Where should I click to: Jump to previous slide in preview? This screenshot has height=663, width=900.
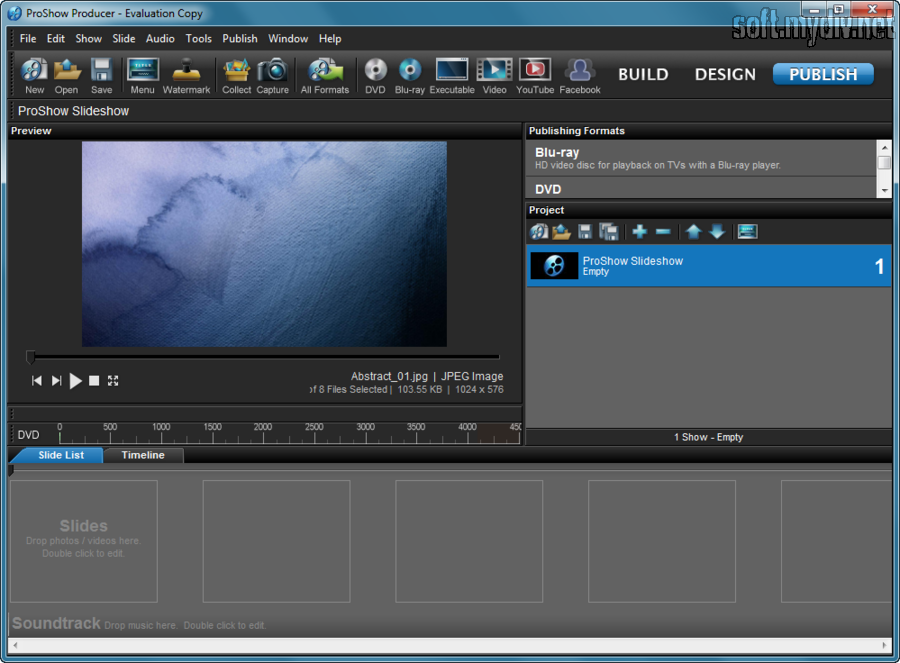[x=37, y=381]
